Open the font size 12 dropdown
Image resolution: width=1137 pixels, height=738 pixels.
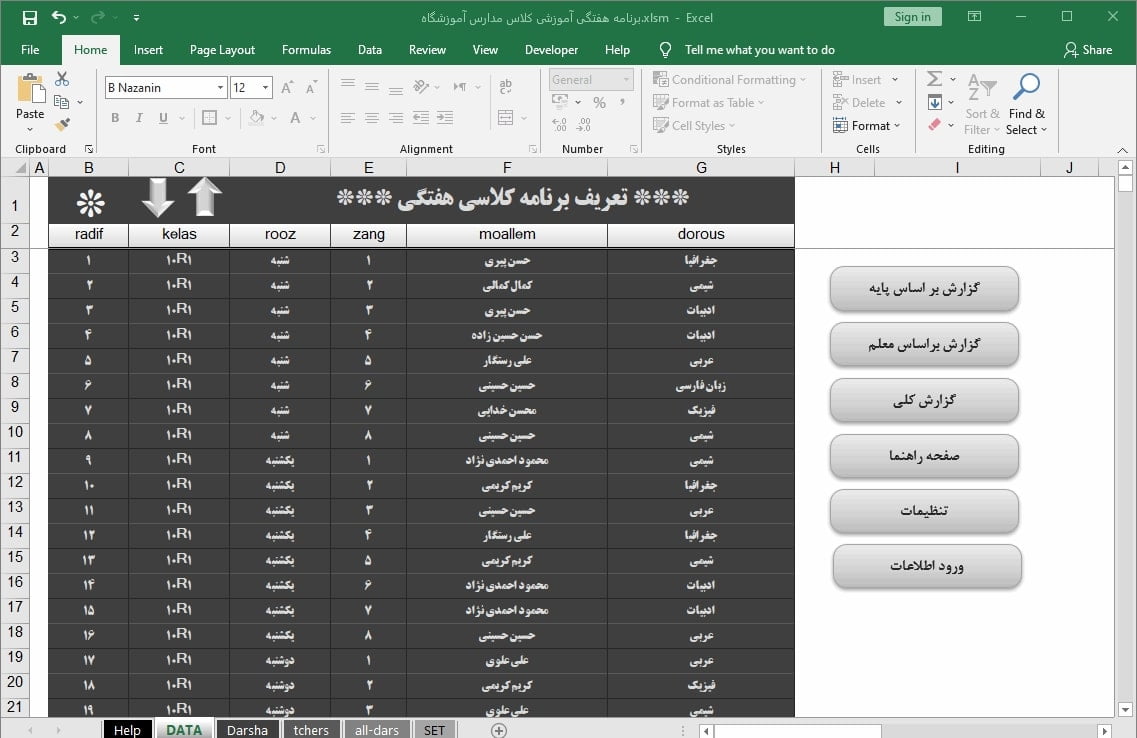265,88
